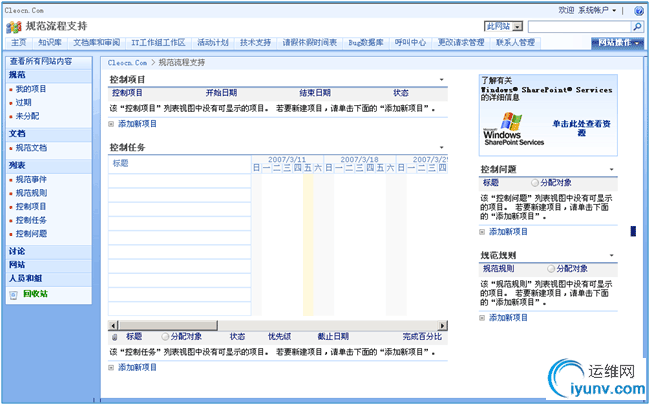Click the attachment icon in 控制任务 column header
651x405 pixels.
[x=115, y=337]
